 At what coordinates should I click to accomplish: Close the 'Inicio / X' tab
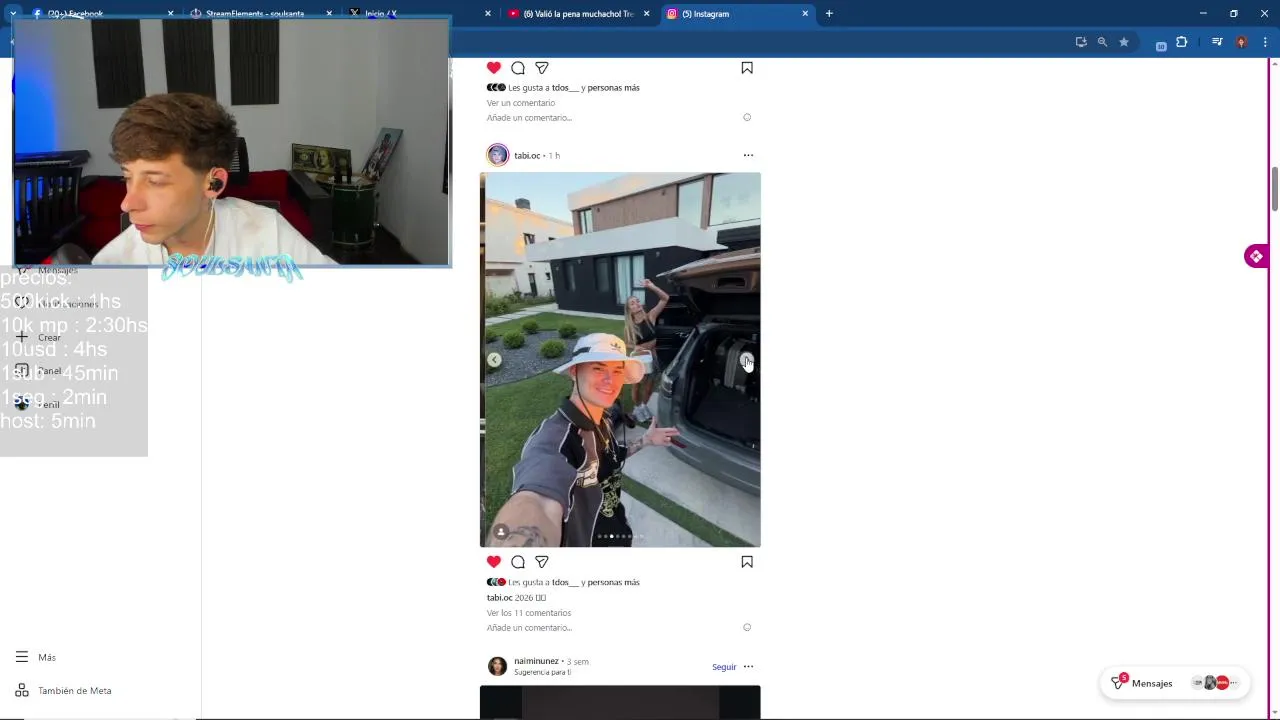coord(488,14)
